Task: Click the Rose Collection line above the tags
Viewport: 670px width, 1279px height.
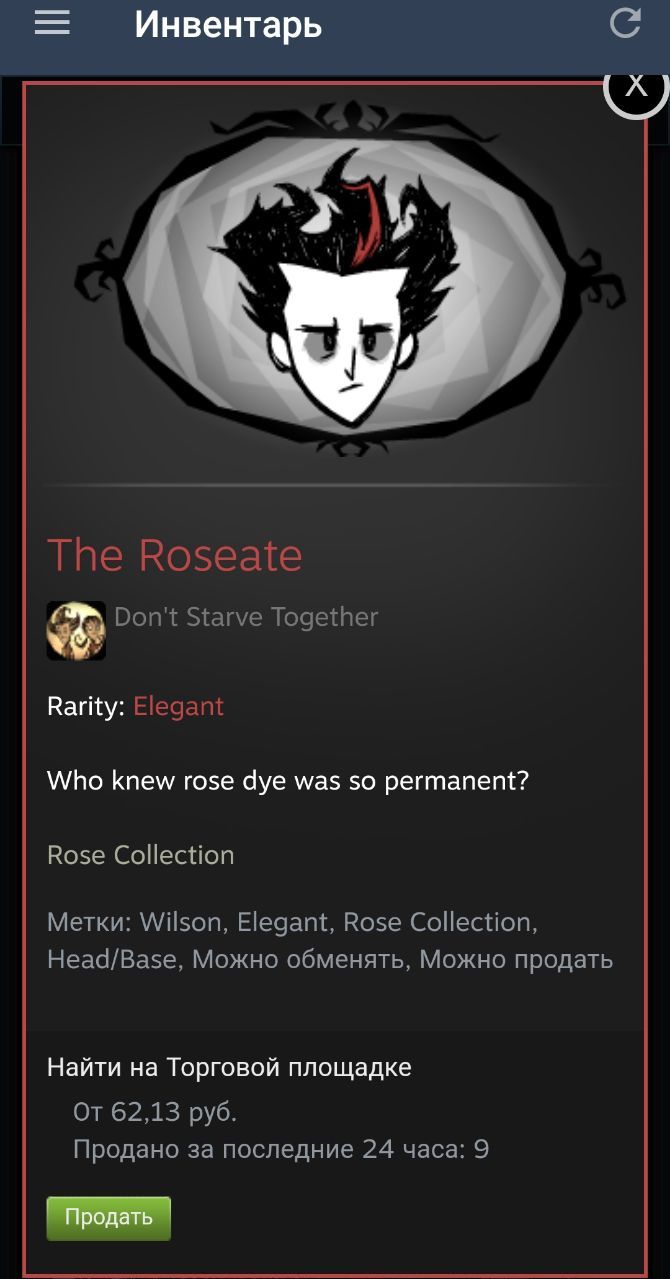Action: pos(141,855)
